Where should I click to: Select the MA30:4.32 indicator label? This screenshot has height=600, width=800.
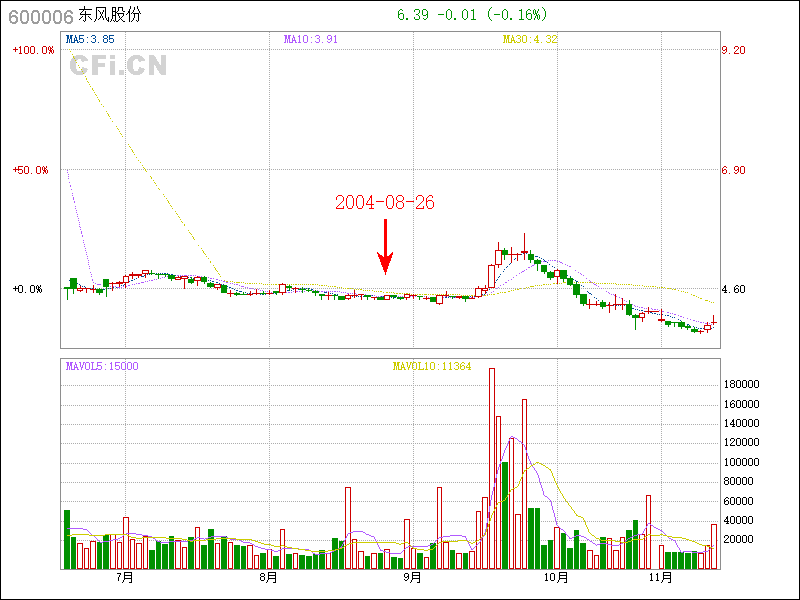pyautogui.click(x=529, y=39)
